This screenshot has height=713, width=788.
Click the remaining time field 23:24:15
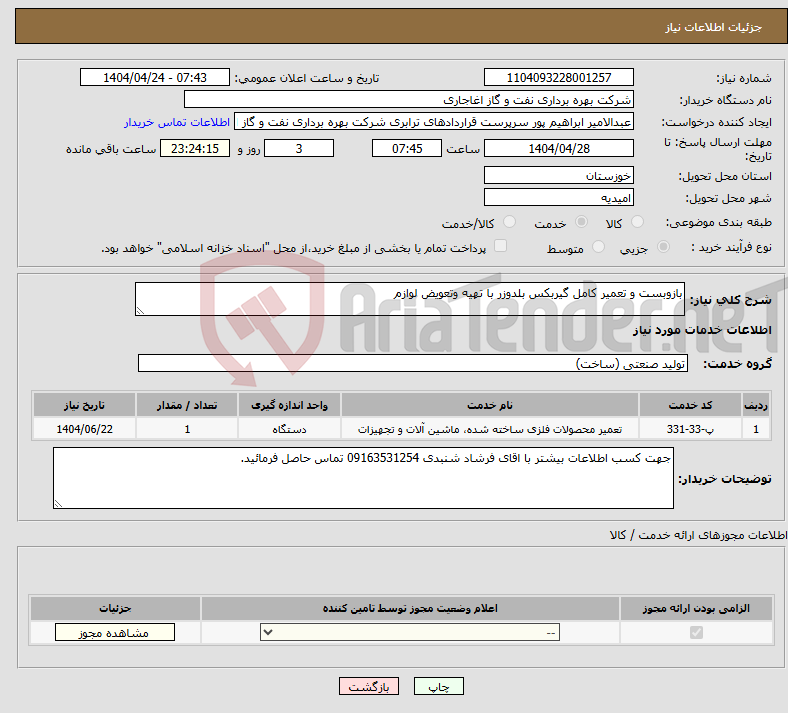tap(195, 149)
